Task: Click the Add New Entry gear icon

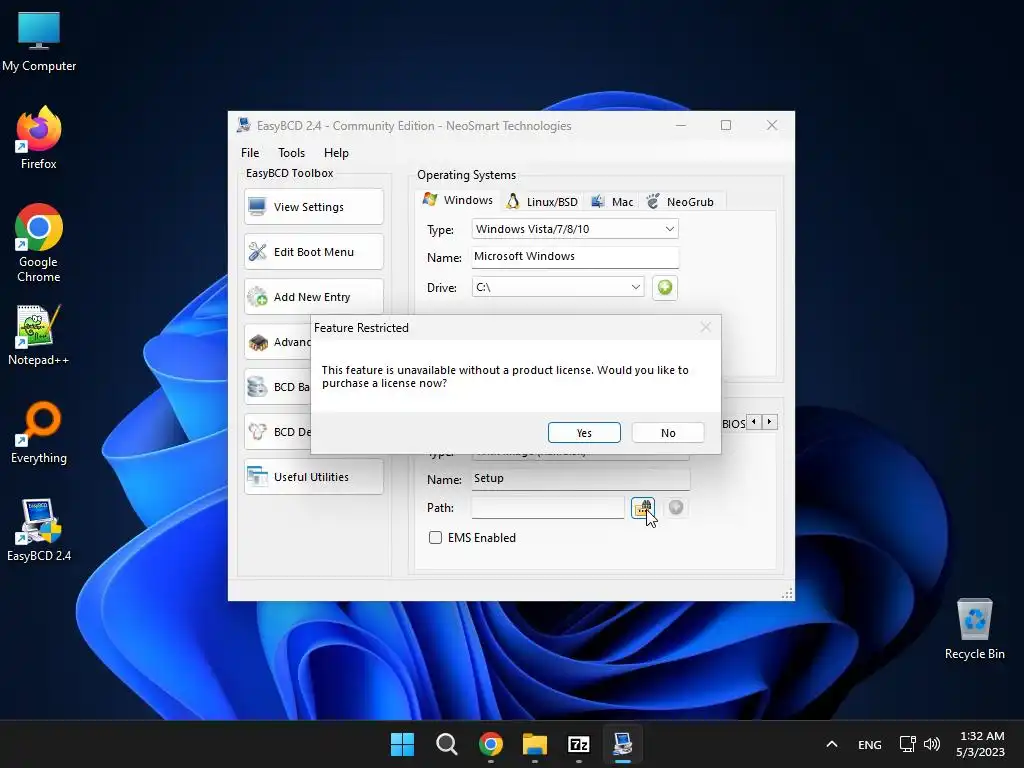Action: (257, 296)
